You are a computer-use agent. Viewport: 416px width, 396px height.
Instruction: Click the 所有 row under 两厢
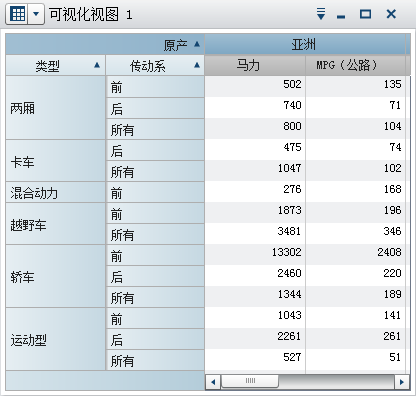click(155, 129)
